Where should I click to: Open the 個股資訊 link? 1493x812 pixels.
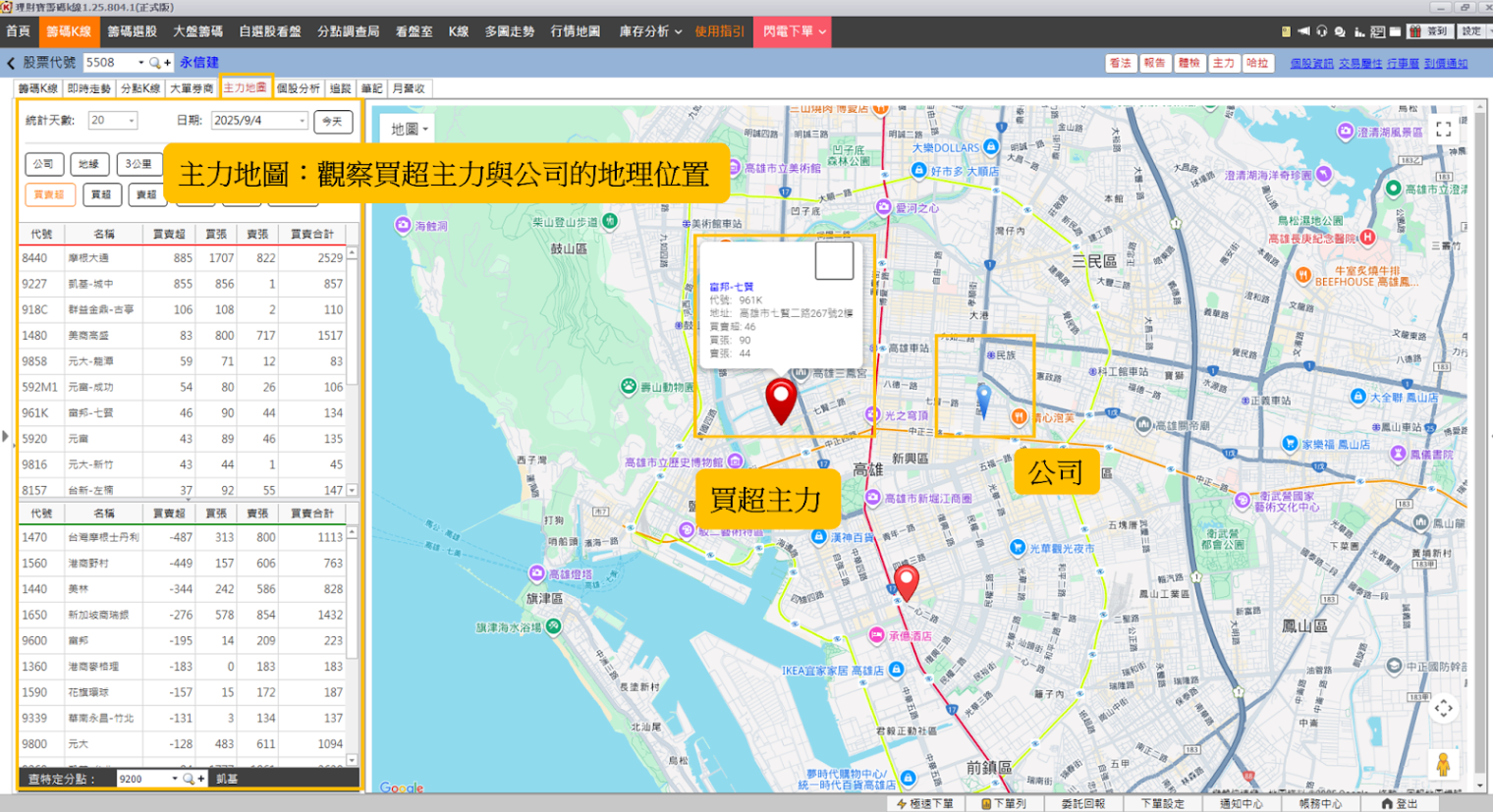[1311, 63]
